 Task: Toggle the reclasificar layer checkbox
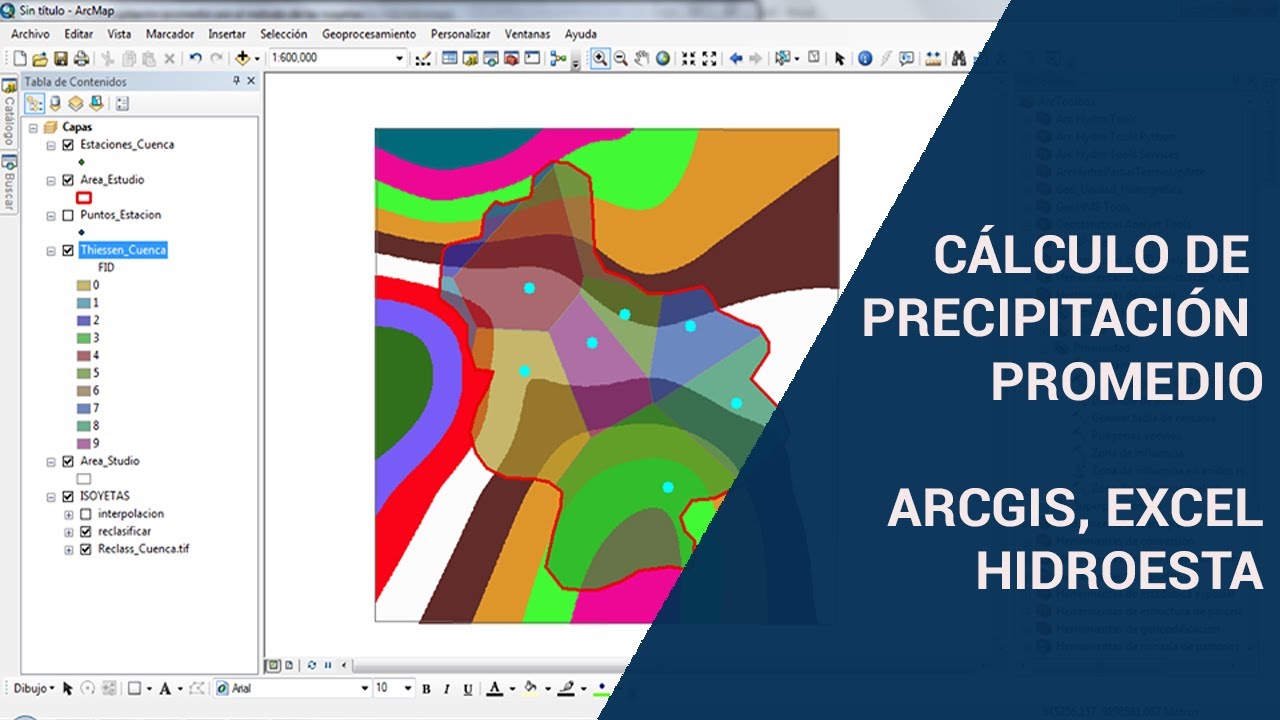(x=86, y=532)
